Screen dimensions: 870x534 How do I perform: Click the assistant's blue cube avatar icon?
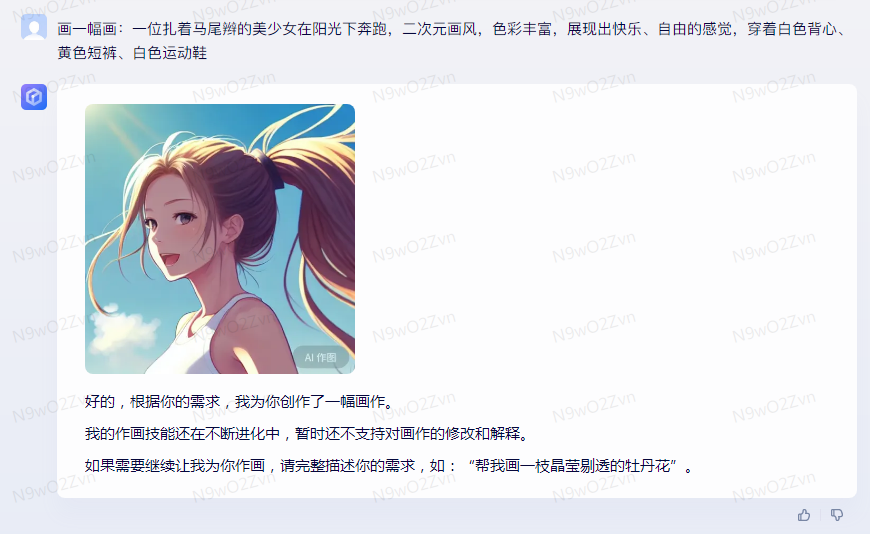click(34, 97)
